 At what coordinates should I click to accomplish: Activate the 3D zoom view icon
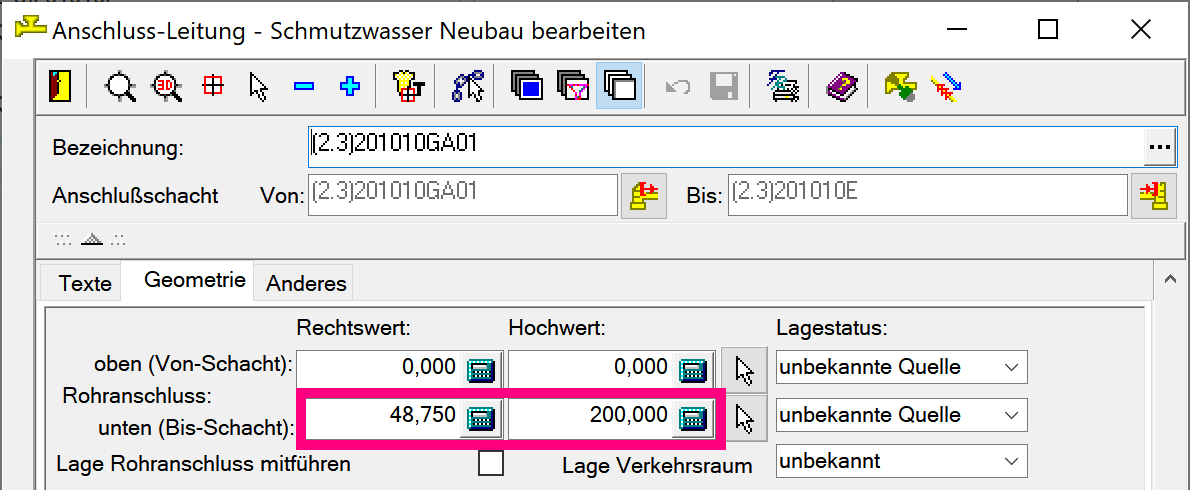pos(167,87)
